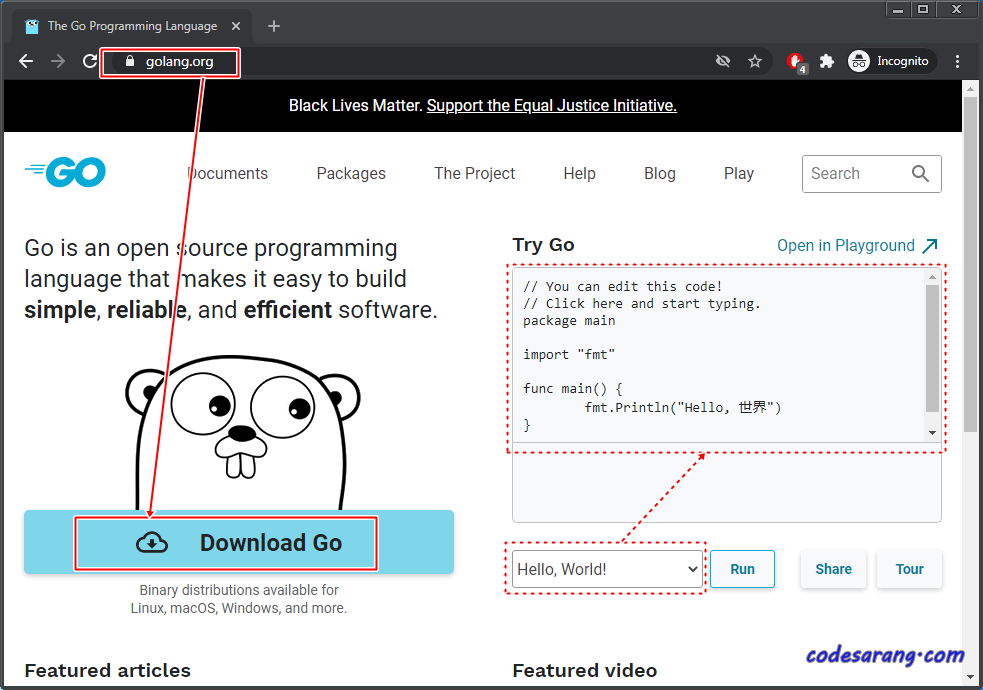Click the magnifier search icon

click(920, 174)
